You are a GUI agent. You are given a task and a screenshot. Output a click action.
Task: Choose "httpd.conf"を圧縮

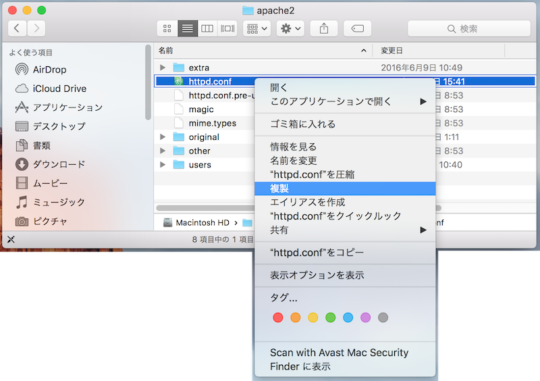click(345, 175)
